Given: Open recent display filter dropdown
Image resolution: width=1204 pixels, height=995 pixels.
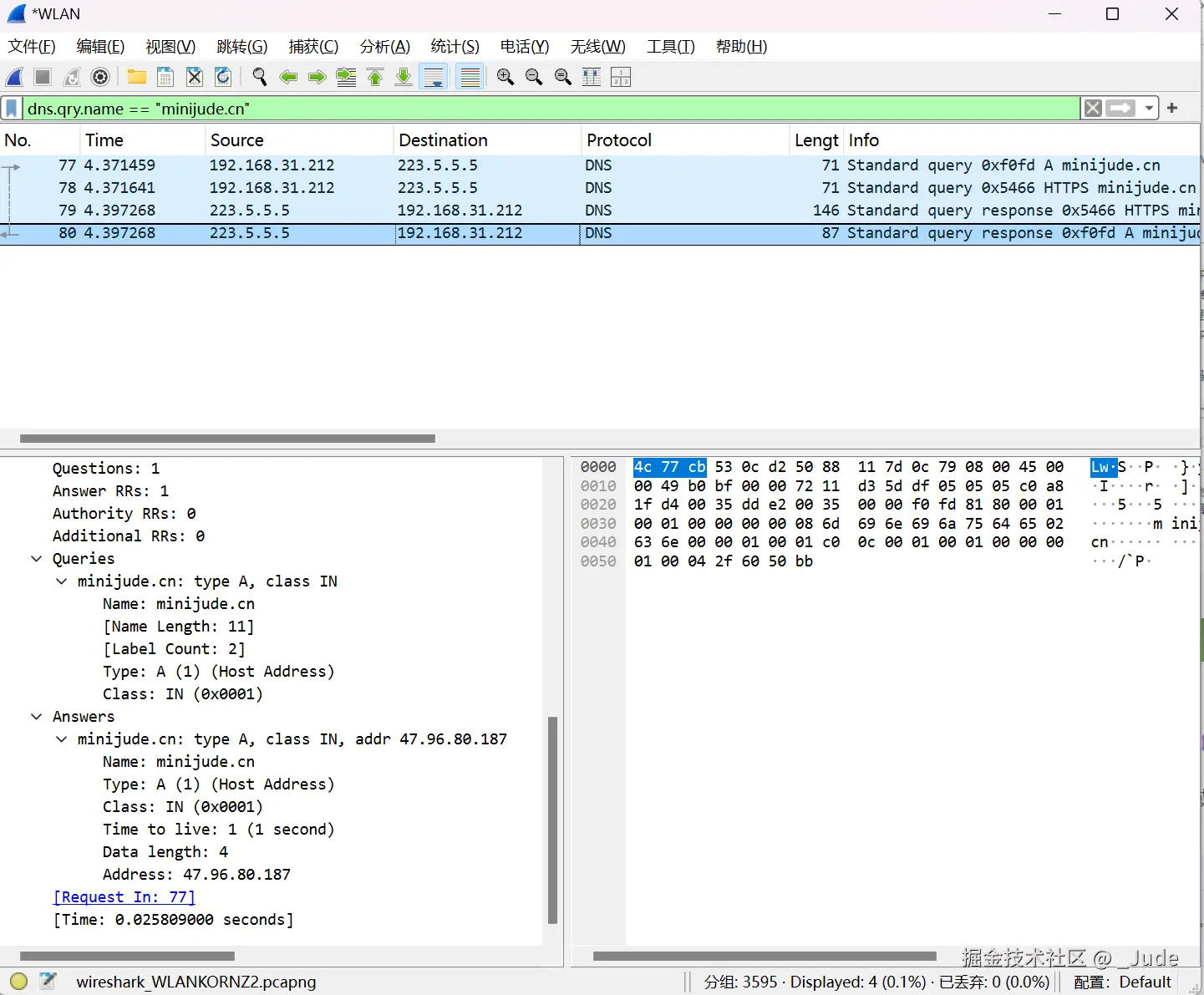Looking at the screenshot, I should coord(1150,109).
